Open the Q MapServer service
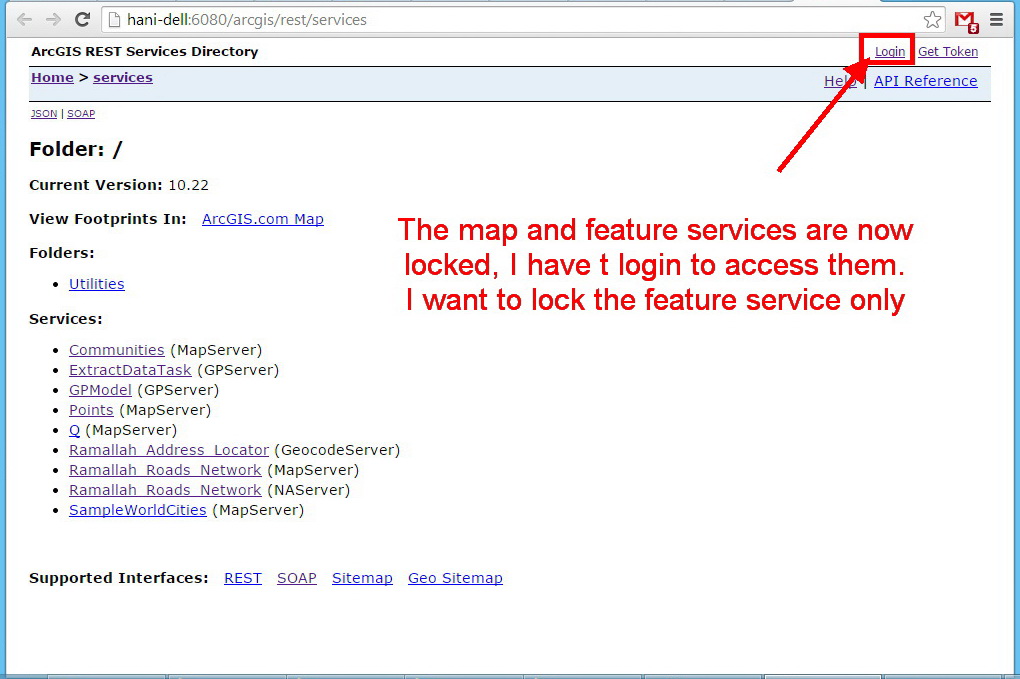 pos(74,431)
